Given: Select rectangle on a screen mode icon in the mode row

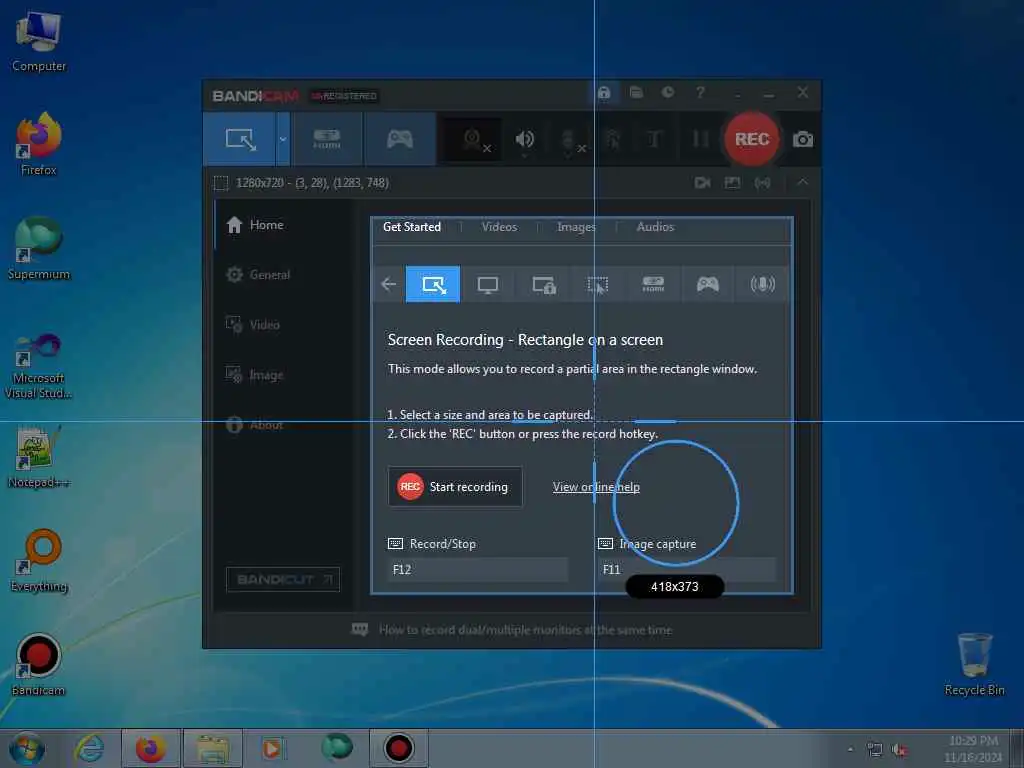Looking at the screenshot, I should 433,284.
